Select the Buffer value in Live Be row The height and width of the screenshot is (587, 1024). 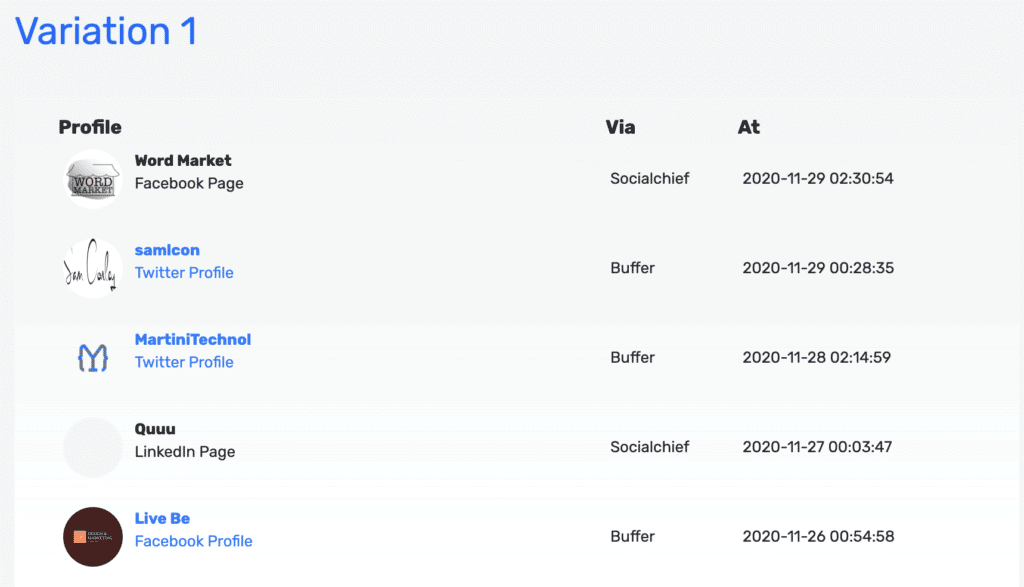point(632,537)
